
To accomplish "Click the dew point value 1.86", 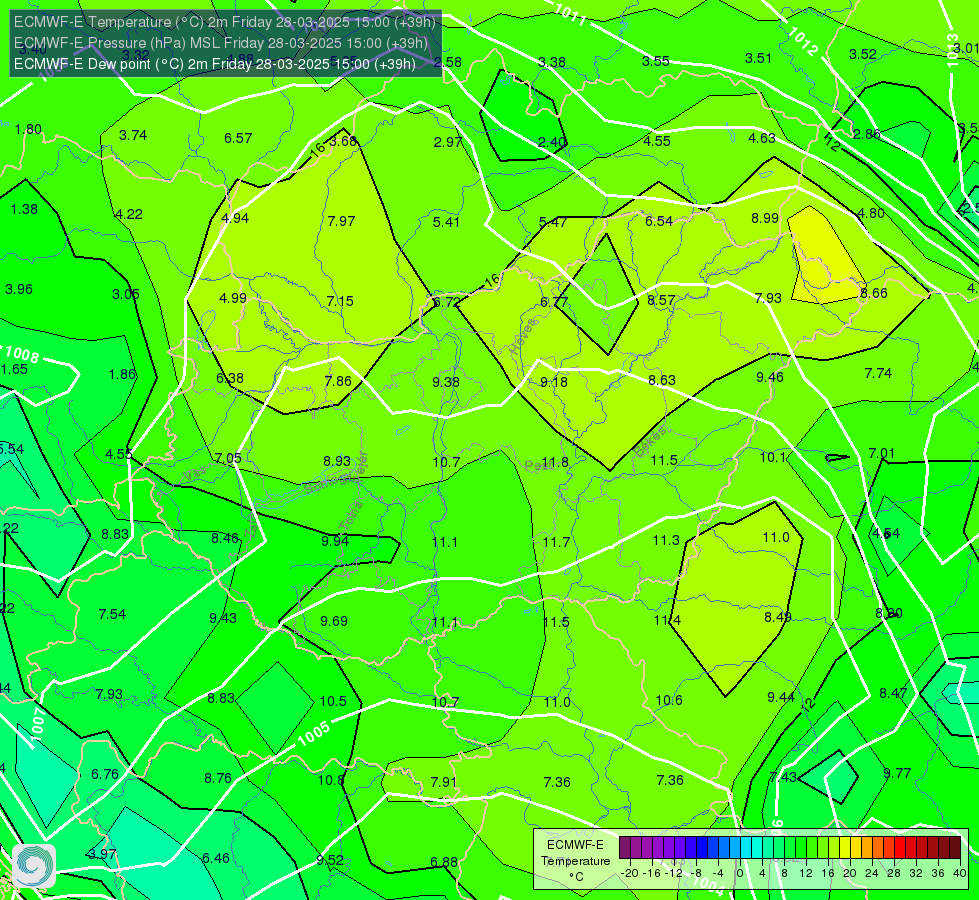I will [122, 374].
